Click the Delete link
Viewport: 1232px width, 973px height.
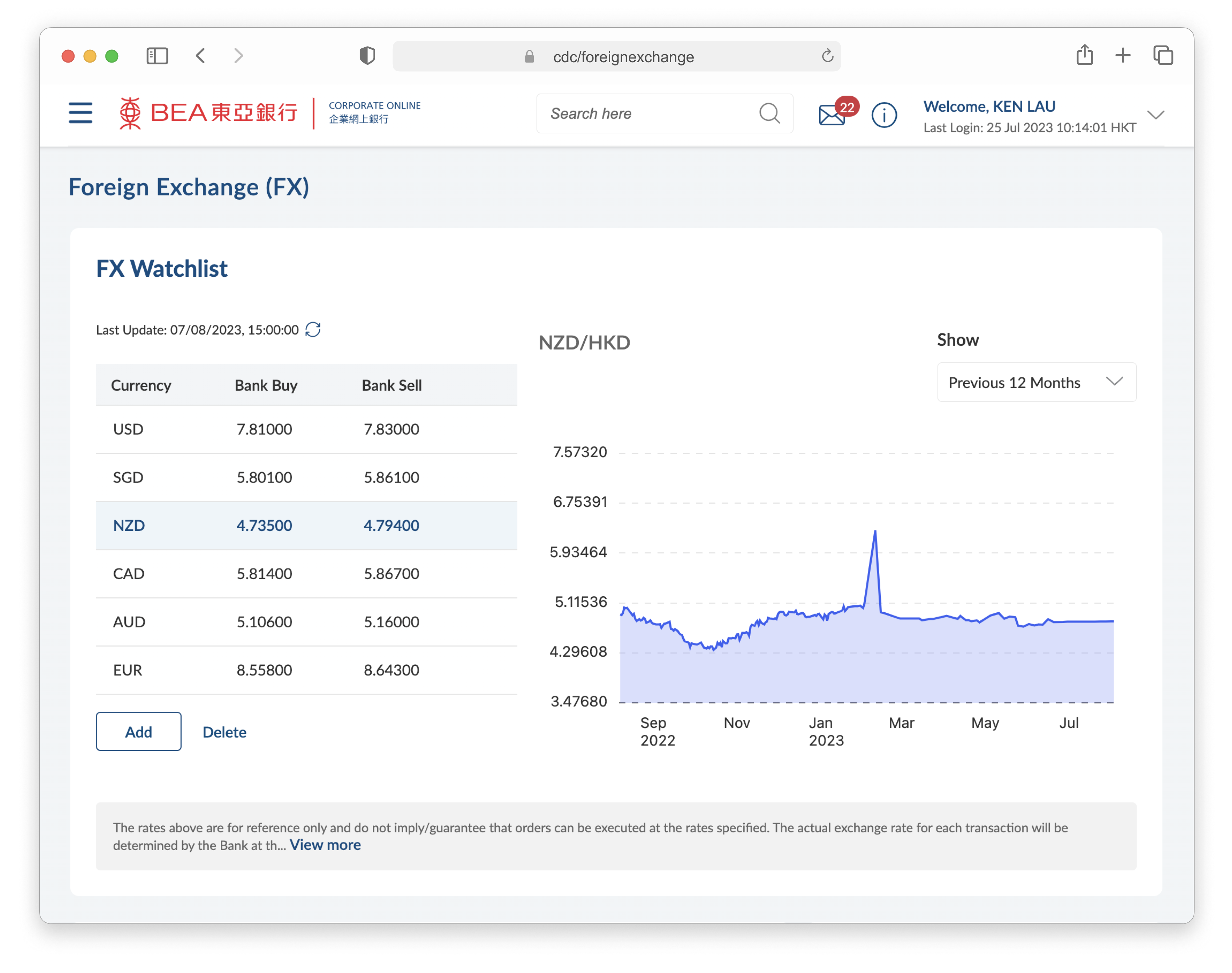[x=224, y=732]
